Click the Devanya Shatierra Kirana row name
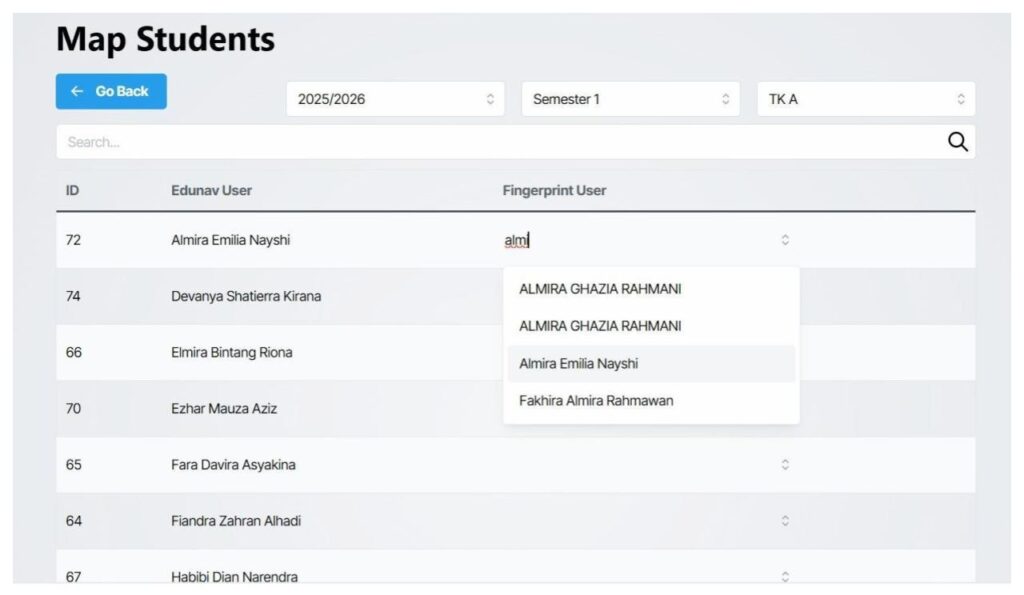1024x595 pixels. pyautogui.click(x=246, y=297)
